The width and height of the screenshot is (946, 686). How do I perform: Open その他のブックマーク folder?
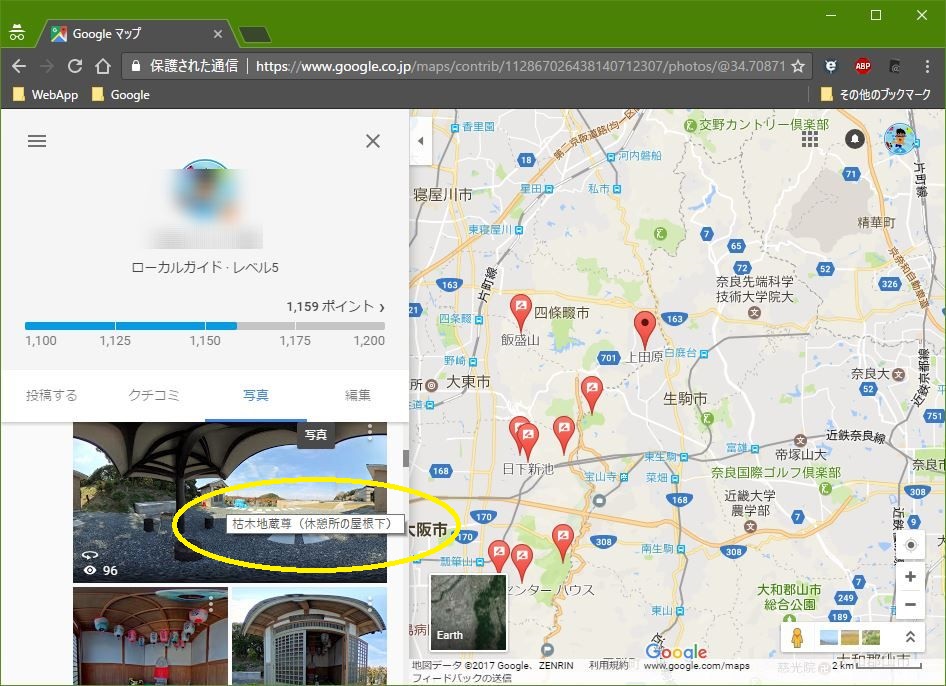(875, 95)
